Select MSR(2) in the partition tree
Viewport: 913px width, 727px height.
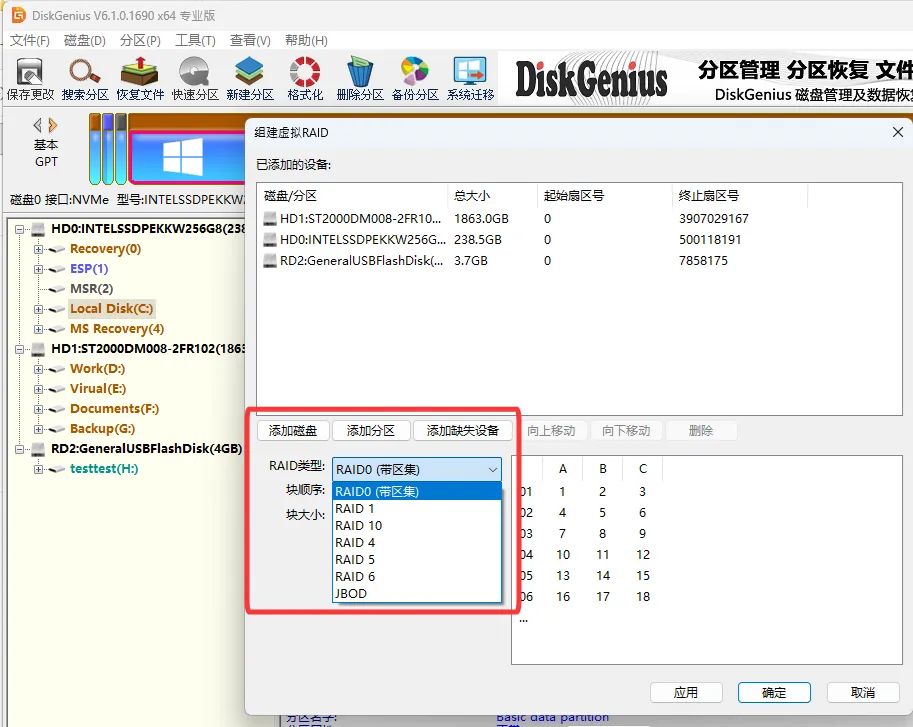tap(91, 289)
